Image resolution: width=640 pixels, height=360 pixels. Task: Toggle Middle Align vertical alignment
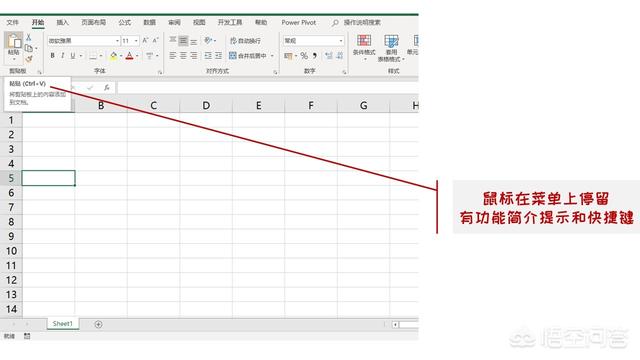coord(183,40)
